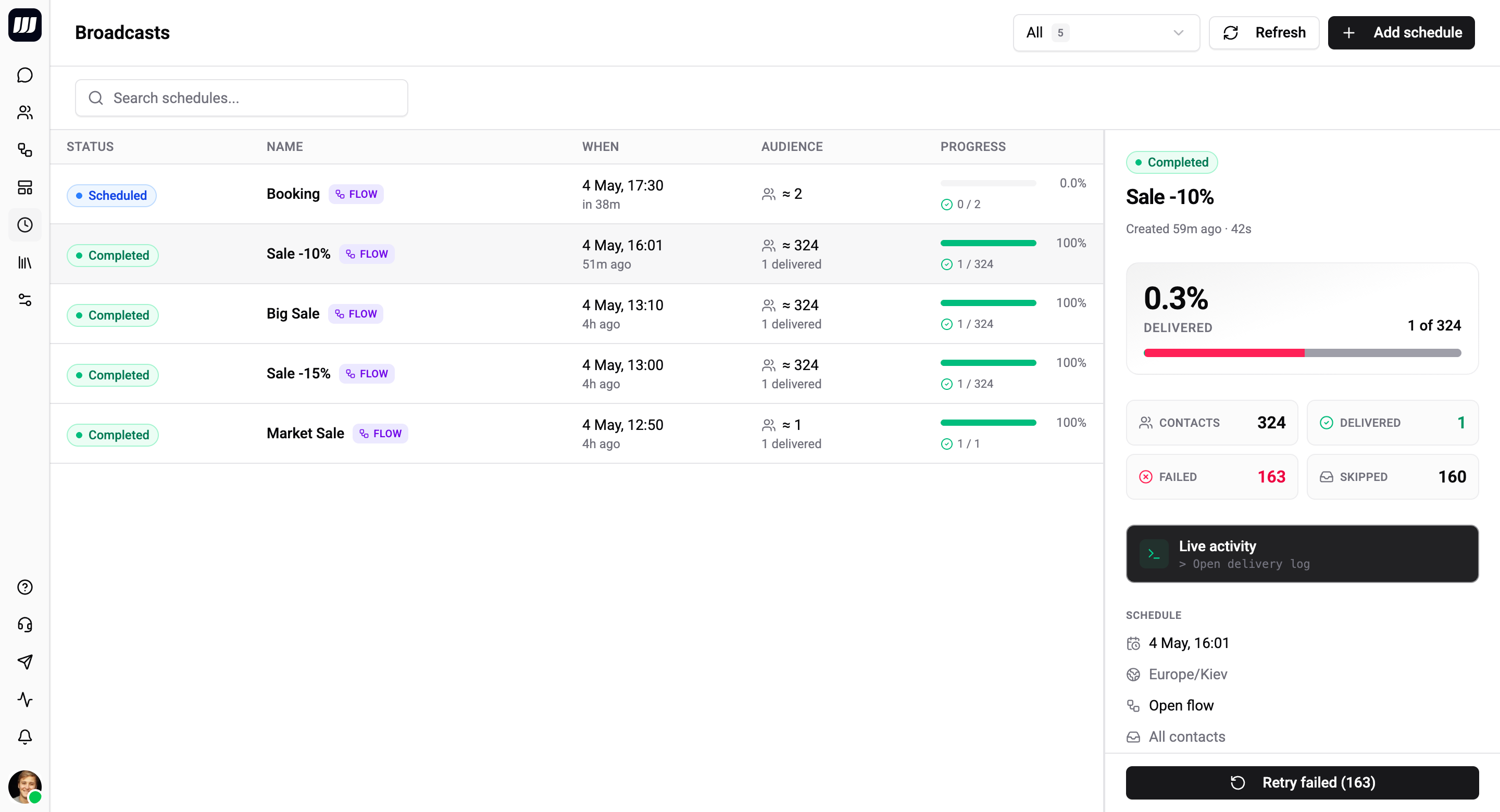1500x812 pixels.
Task: Click the Add schedule button
Action: point(1401,33)
